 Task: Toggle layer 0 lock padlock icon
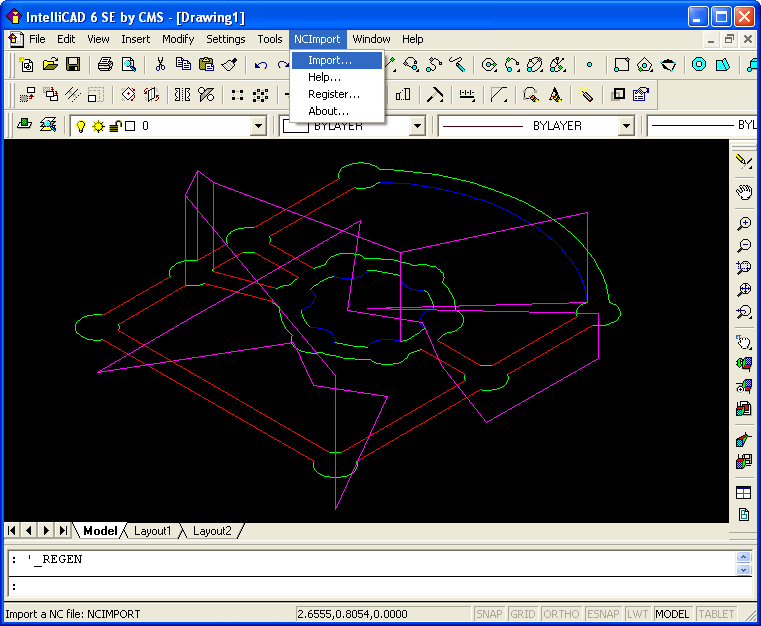[115, 127]
